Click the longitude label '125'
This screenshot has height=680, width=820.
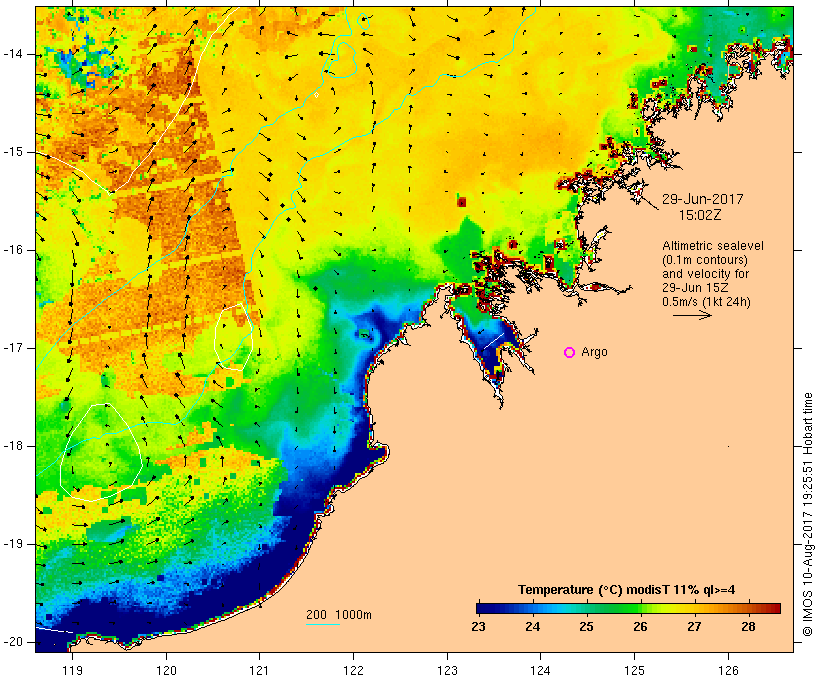(634, 671)
